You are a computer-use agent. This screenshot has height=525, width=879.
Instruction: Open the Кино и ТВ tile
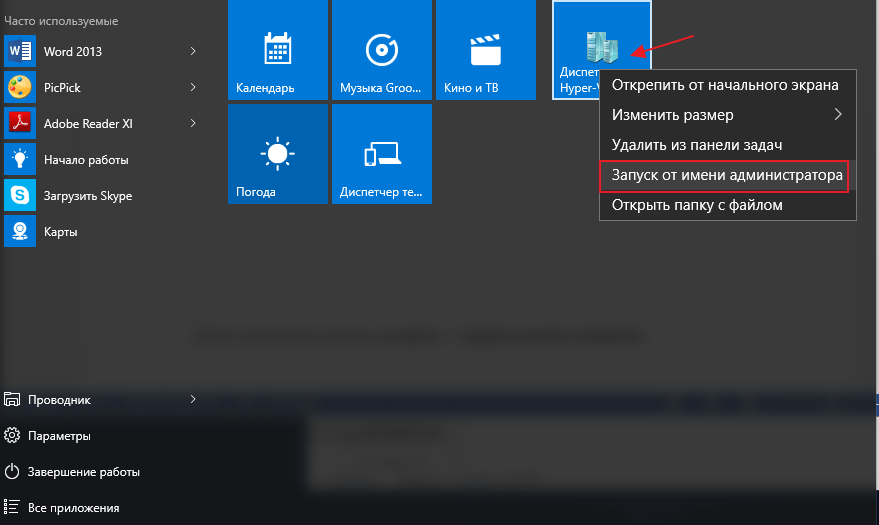click(x=486, y=50)
